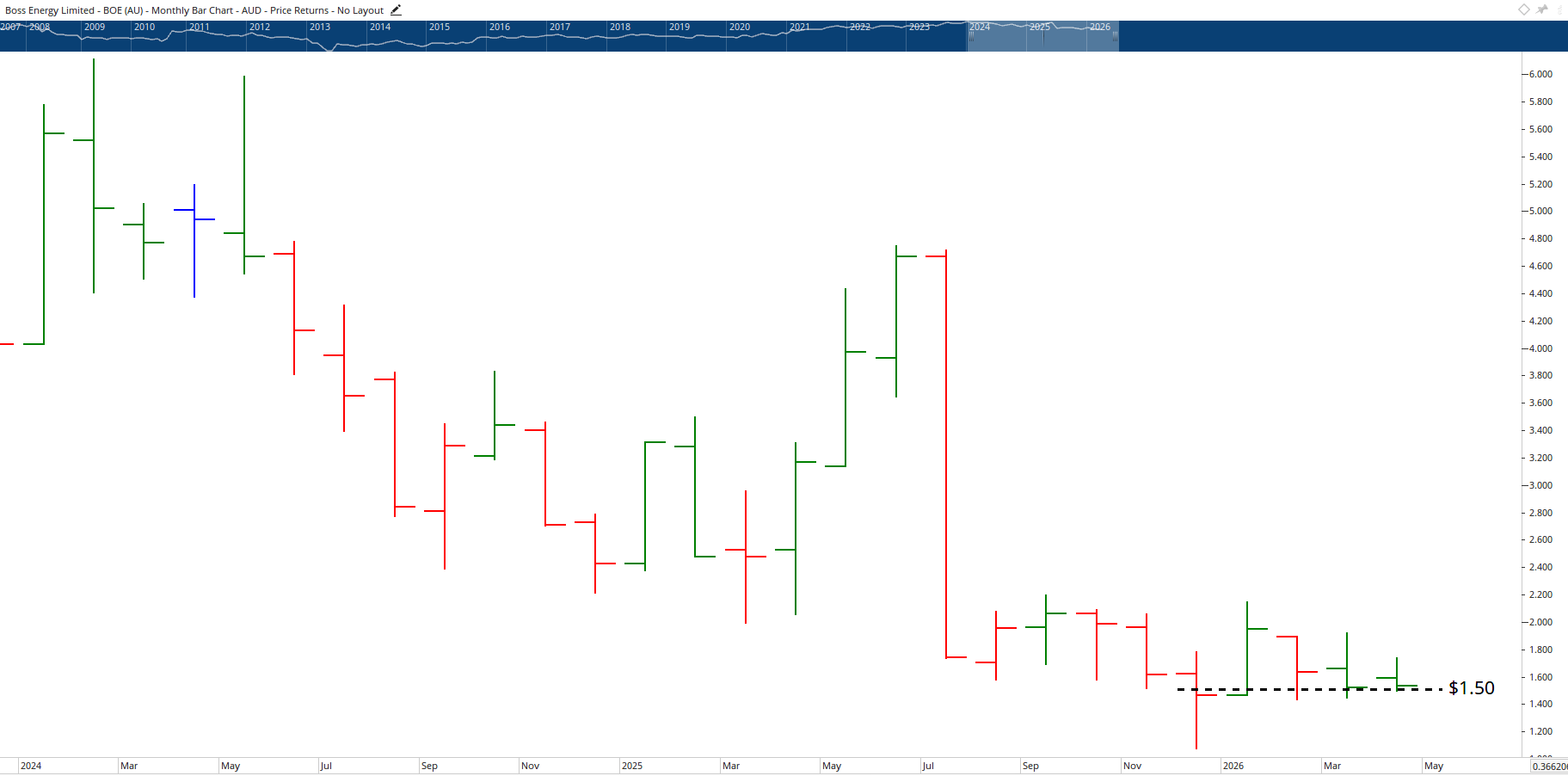Click the 0.36620 value in the bottom corner

[x=1548, y=765]
